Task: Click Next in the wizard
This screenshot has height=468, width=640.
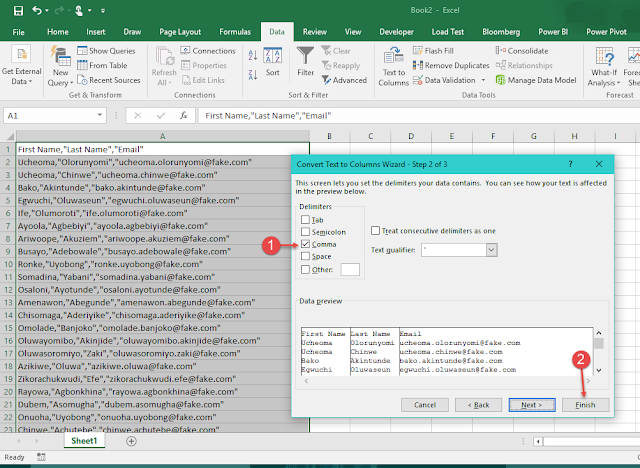Action: [x=532, y=405]
